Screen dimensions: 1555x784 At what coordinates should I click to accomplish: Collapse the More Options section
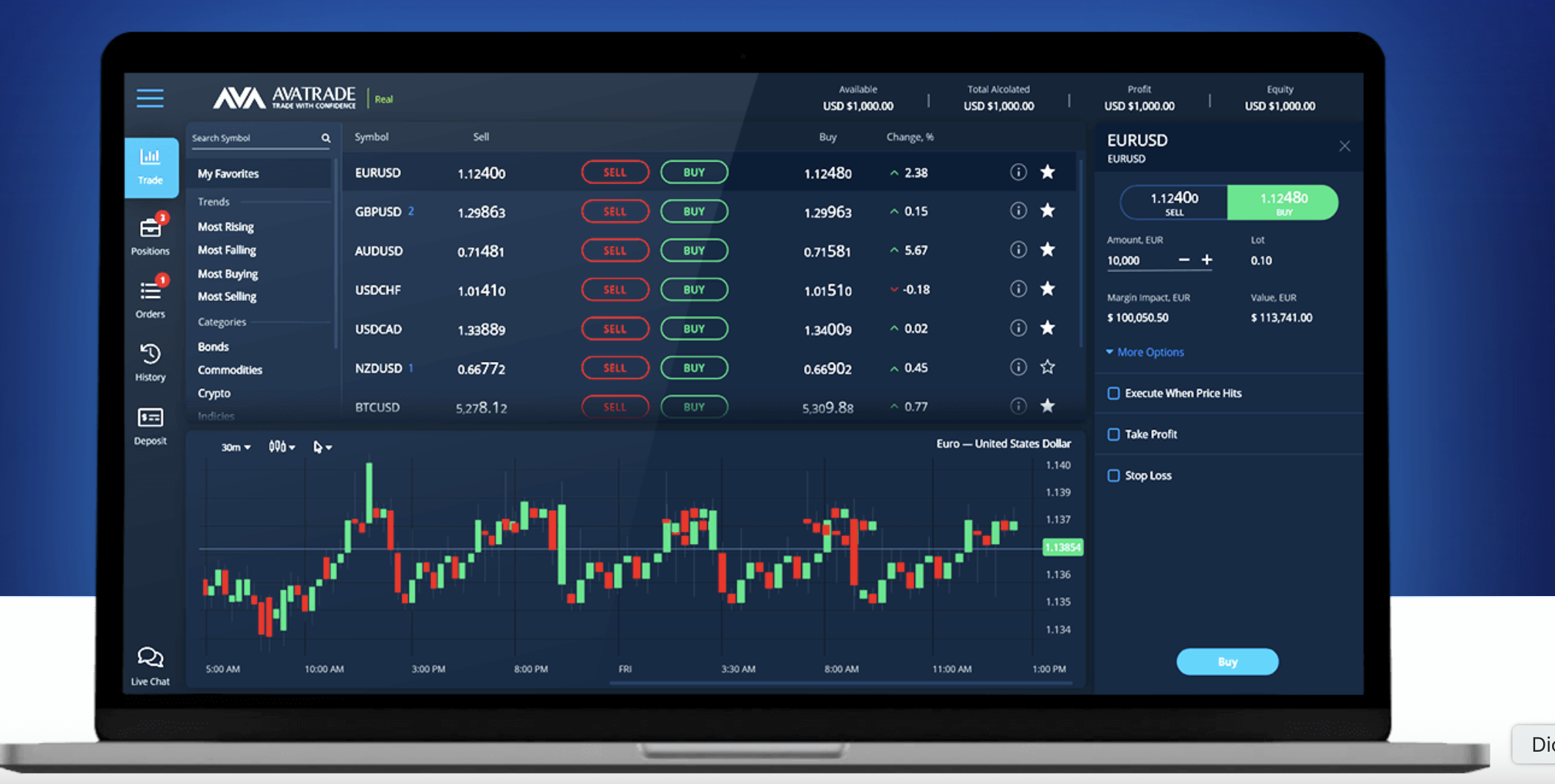click(x=1144, y=352)
